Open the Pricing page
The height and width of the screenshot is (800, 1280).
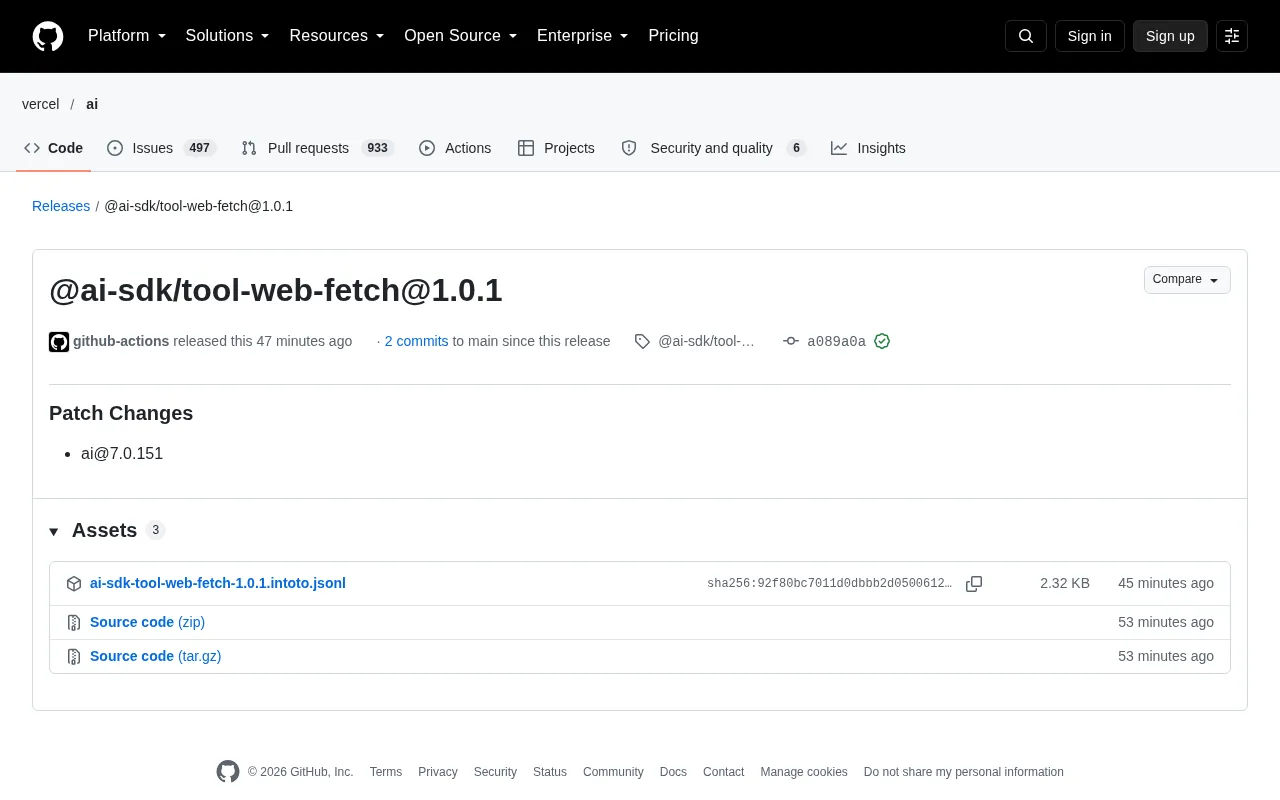pos(673,36)
